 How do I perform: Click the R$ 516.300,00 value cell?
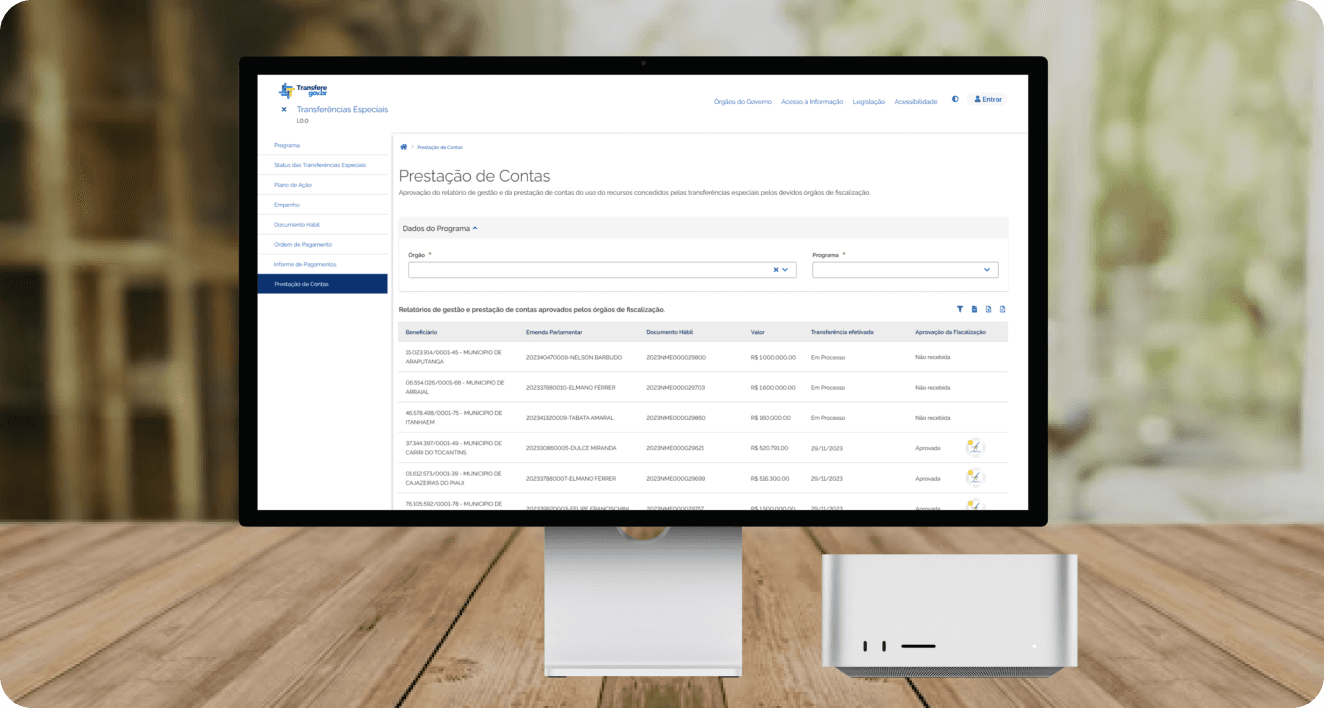click(x=769, y=478)
